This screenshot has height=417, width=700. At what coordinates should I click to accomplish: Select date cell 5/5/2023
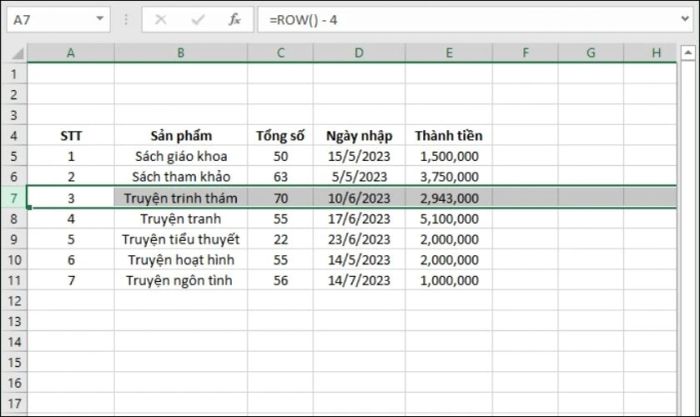click(359, 176)
